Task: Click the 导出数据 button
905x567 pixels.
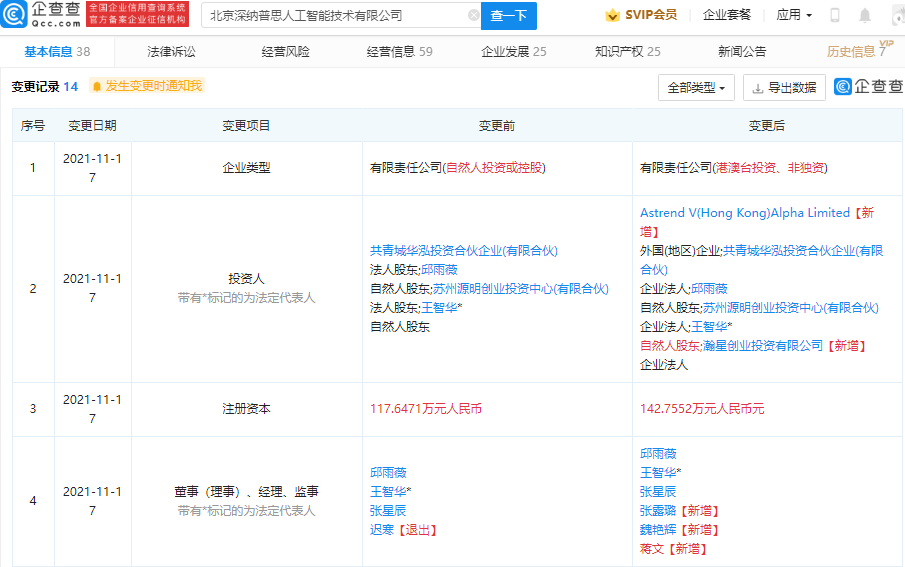Action: point(784,88)
